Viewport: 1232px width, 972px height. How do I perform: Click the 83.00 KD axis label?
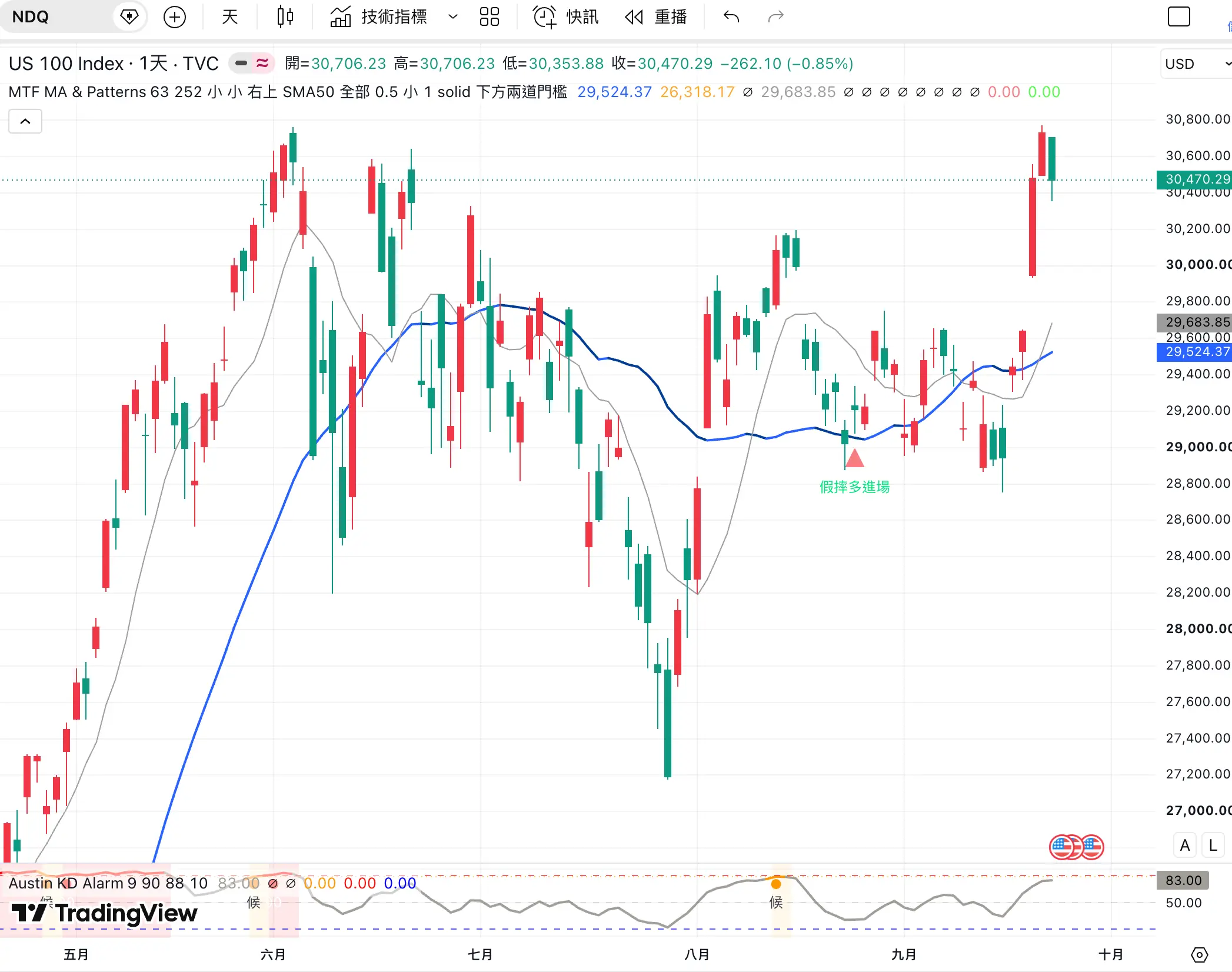pos(1183,880)
